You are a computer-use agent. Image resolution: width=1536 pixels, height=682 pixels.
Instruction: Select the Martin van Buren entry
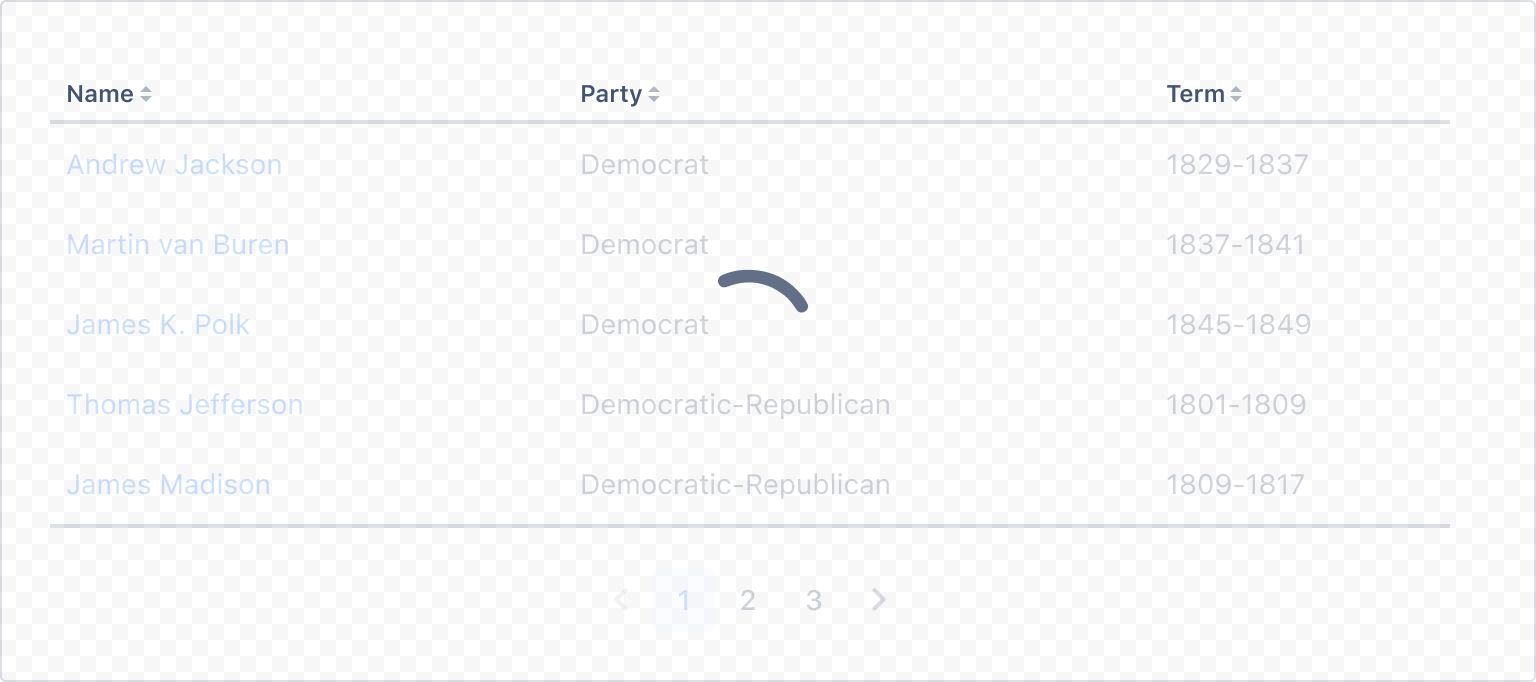pos(177,244)
